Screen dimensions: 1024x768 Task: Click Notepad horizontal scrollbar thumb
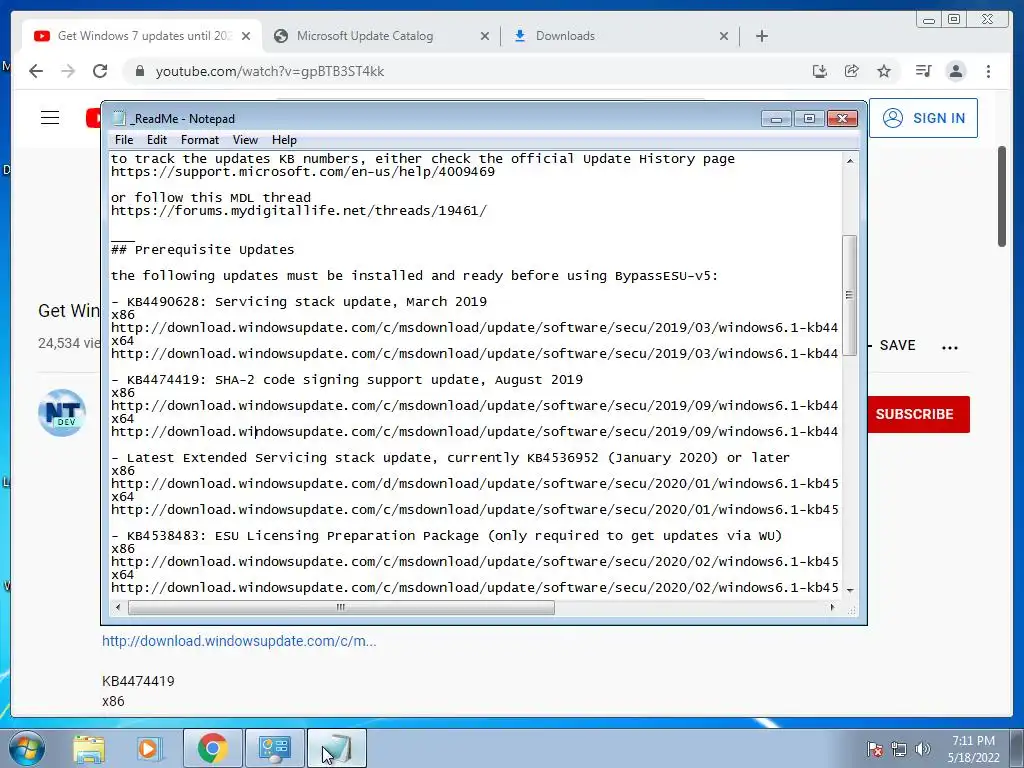[341, 607]
